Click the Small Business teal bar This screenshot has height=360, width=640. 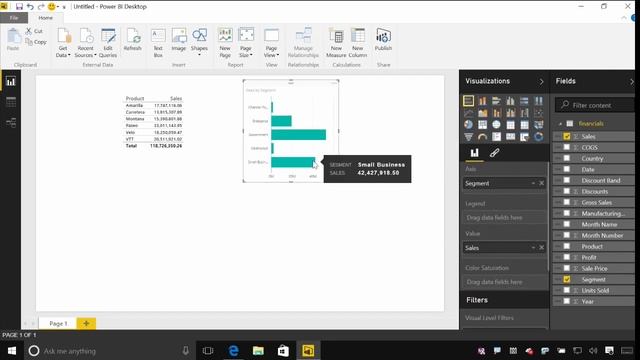coord(293,162)
